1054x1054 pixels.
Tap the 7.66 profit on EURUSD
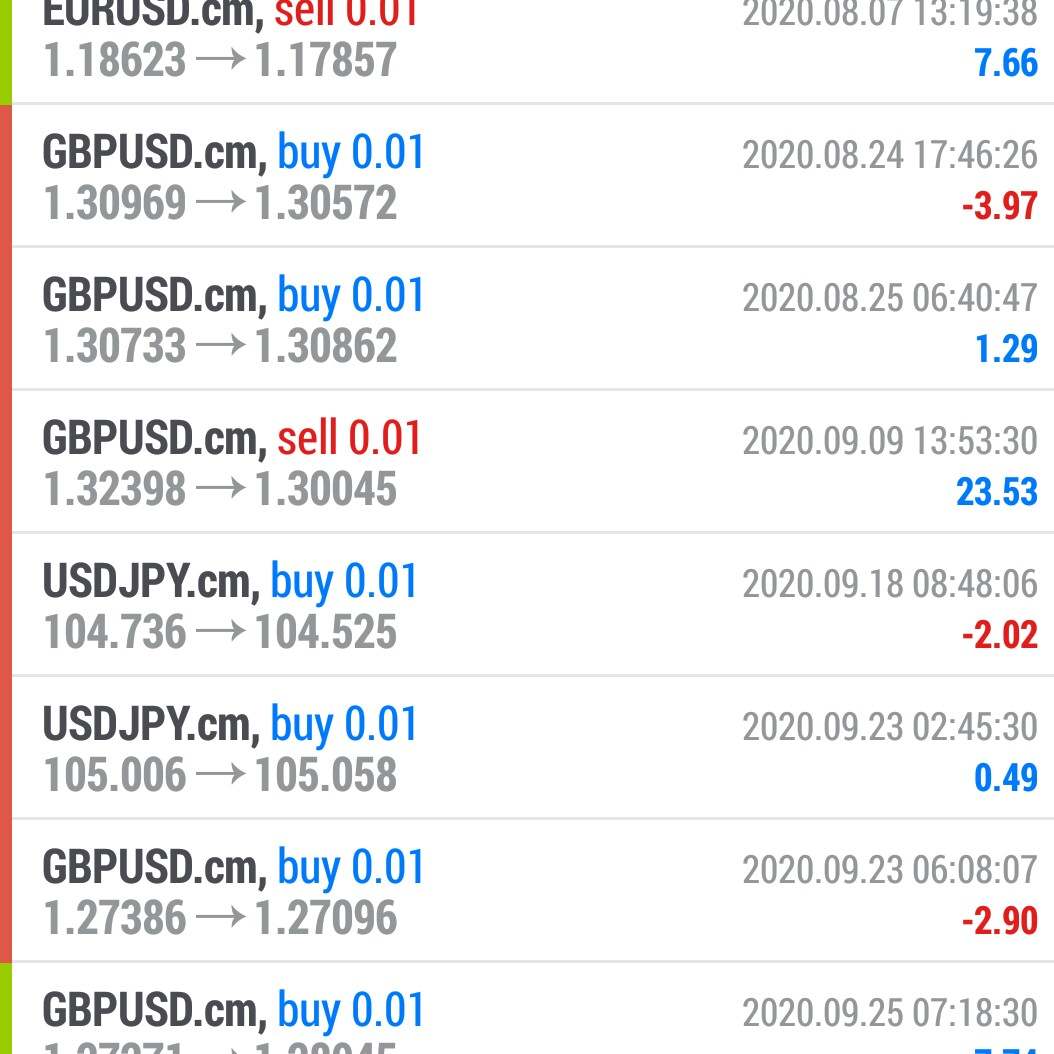[1006, 63]
